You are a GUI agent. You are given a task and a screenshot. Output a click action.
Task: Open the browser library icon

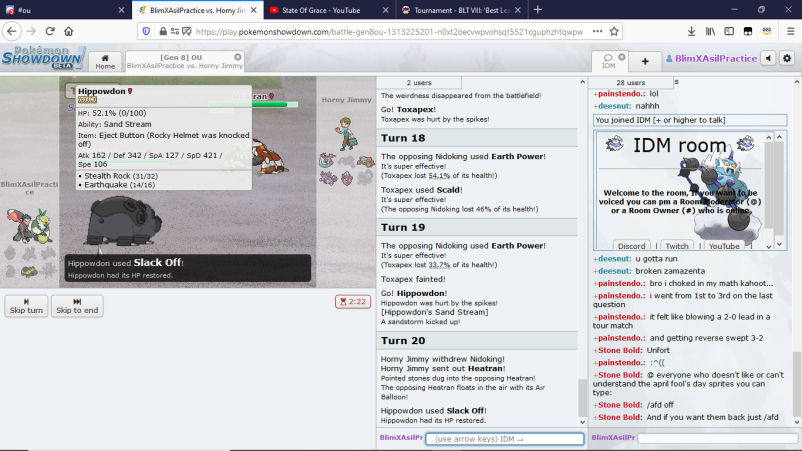coord(710,31)
